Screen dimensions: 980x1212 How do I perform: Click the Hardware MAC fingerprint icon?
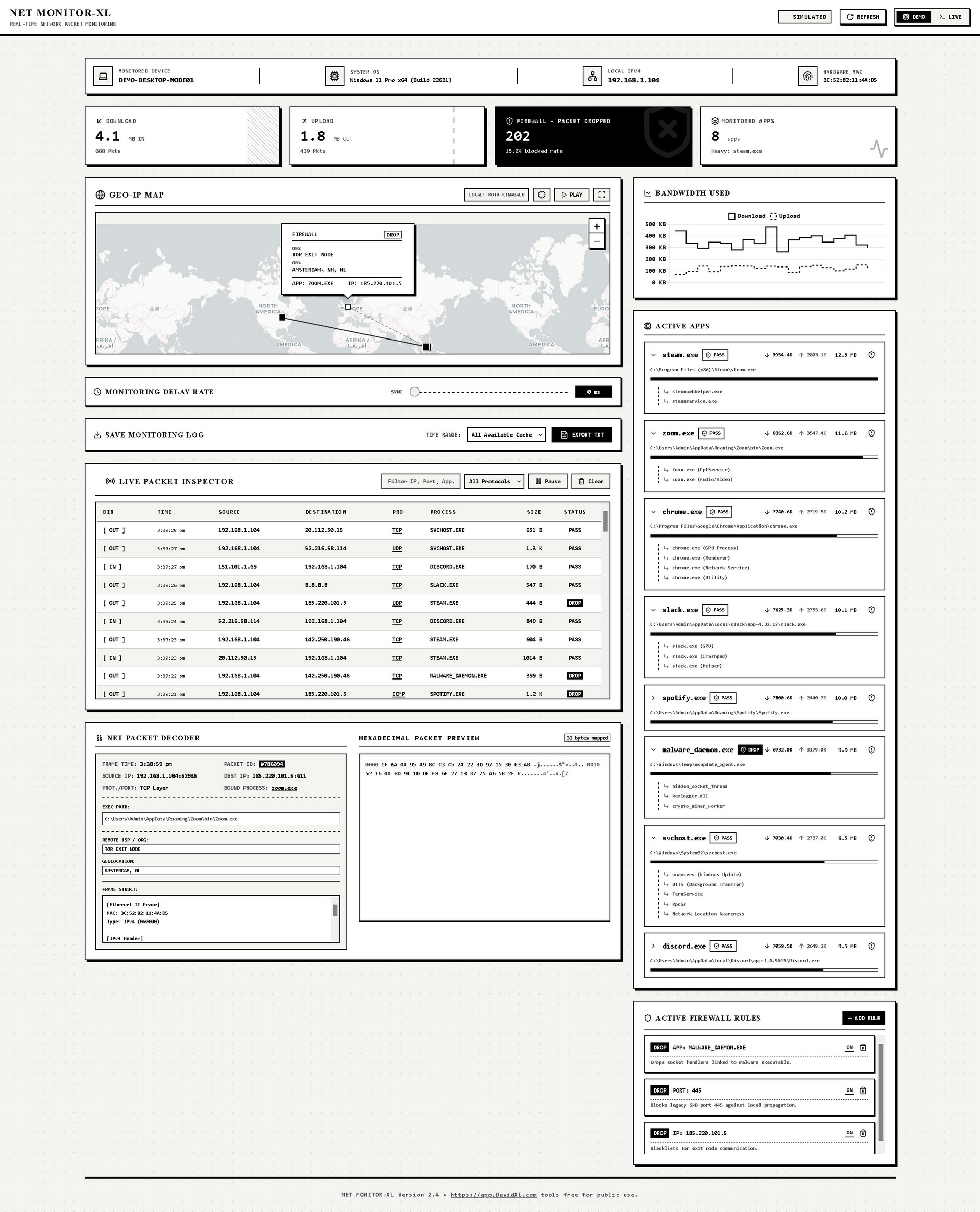click(x=807, y=76)
